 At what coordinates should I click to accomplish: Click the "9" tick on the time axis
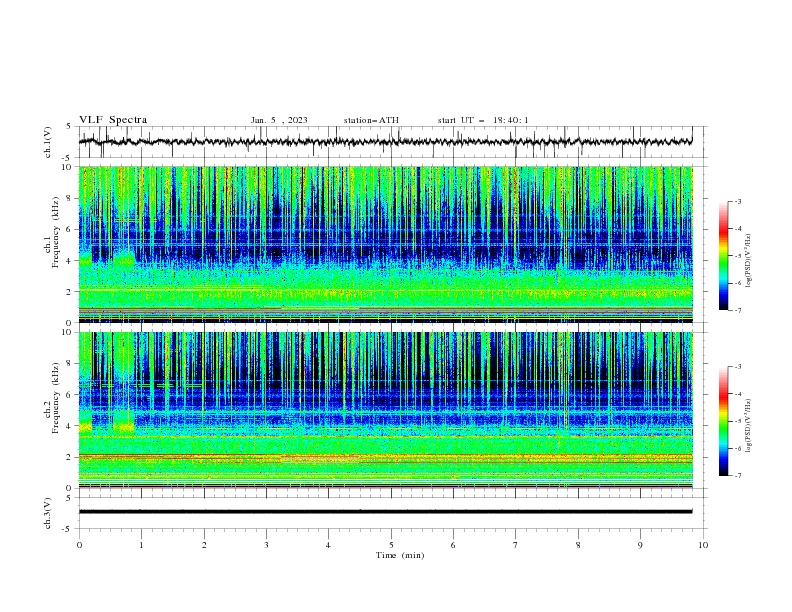pyautogui.click(x=640, y=545)
